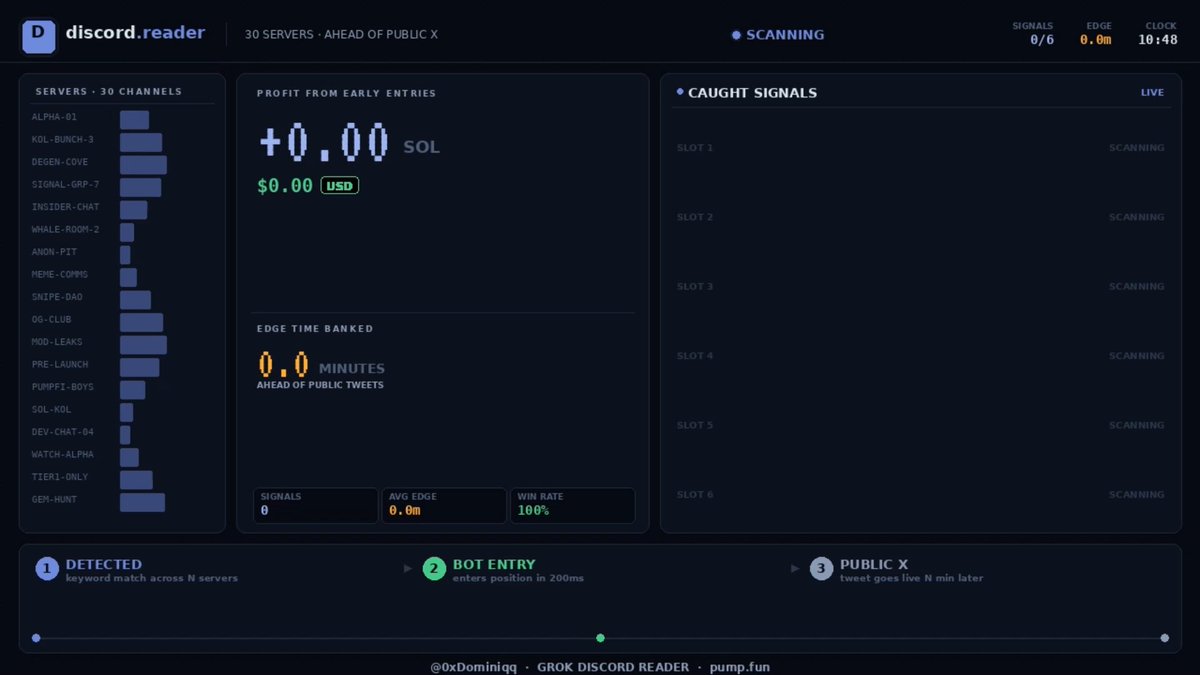Viewport: 1200px width, 675px height.
Task: Click the SCANNING status in the header
Action: tap(778, 35)
